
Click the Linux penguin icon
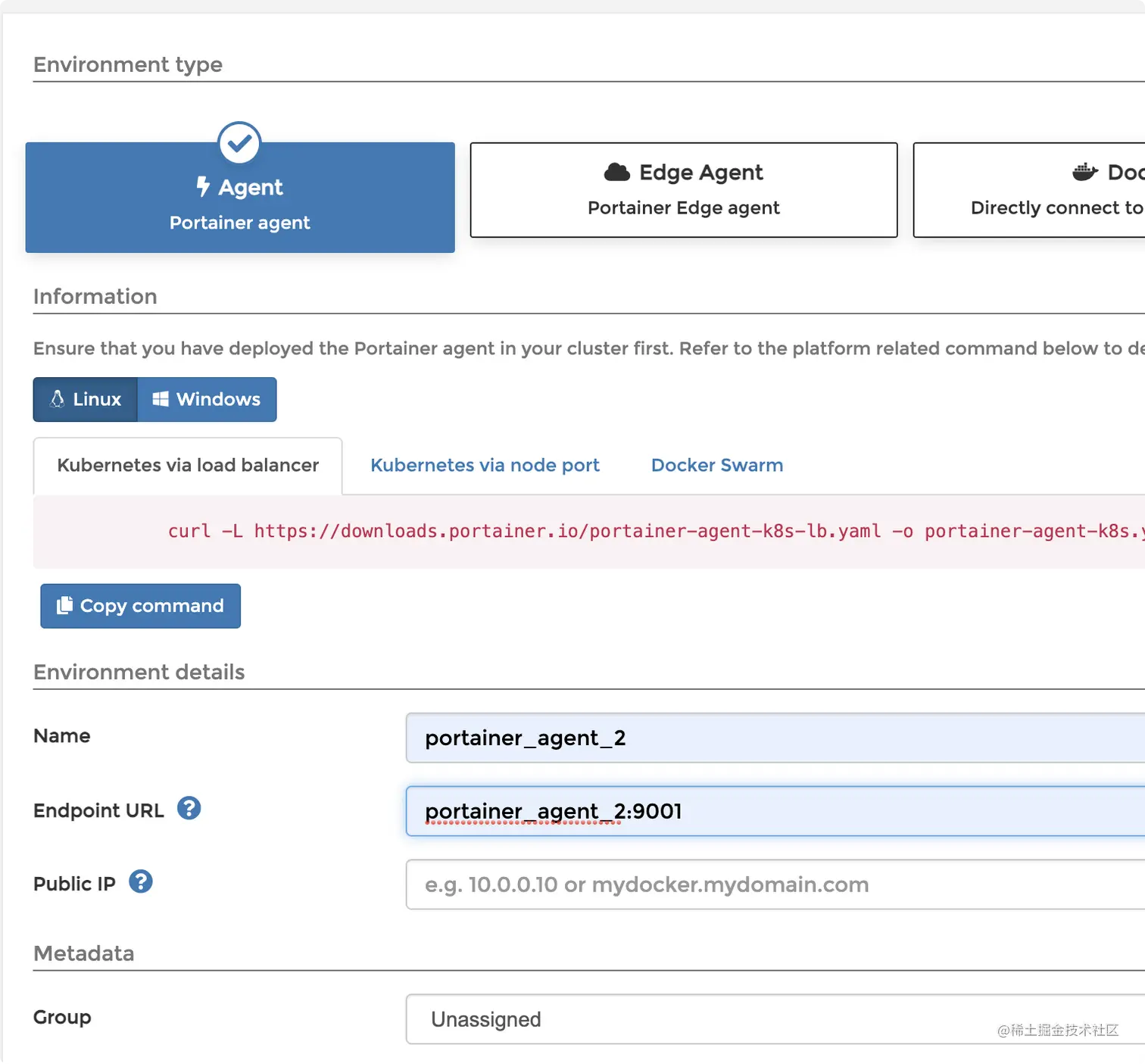58,399
